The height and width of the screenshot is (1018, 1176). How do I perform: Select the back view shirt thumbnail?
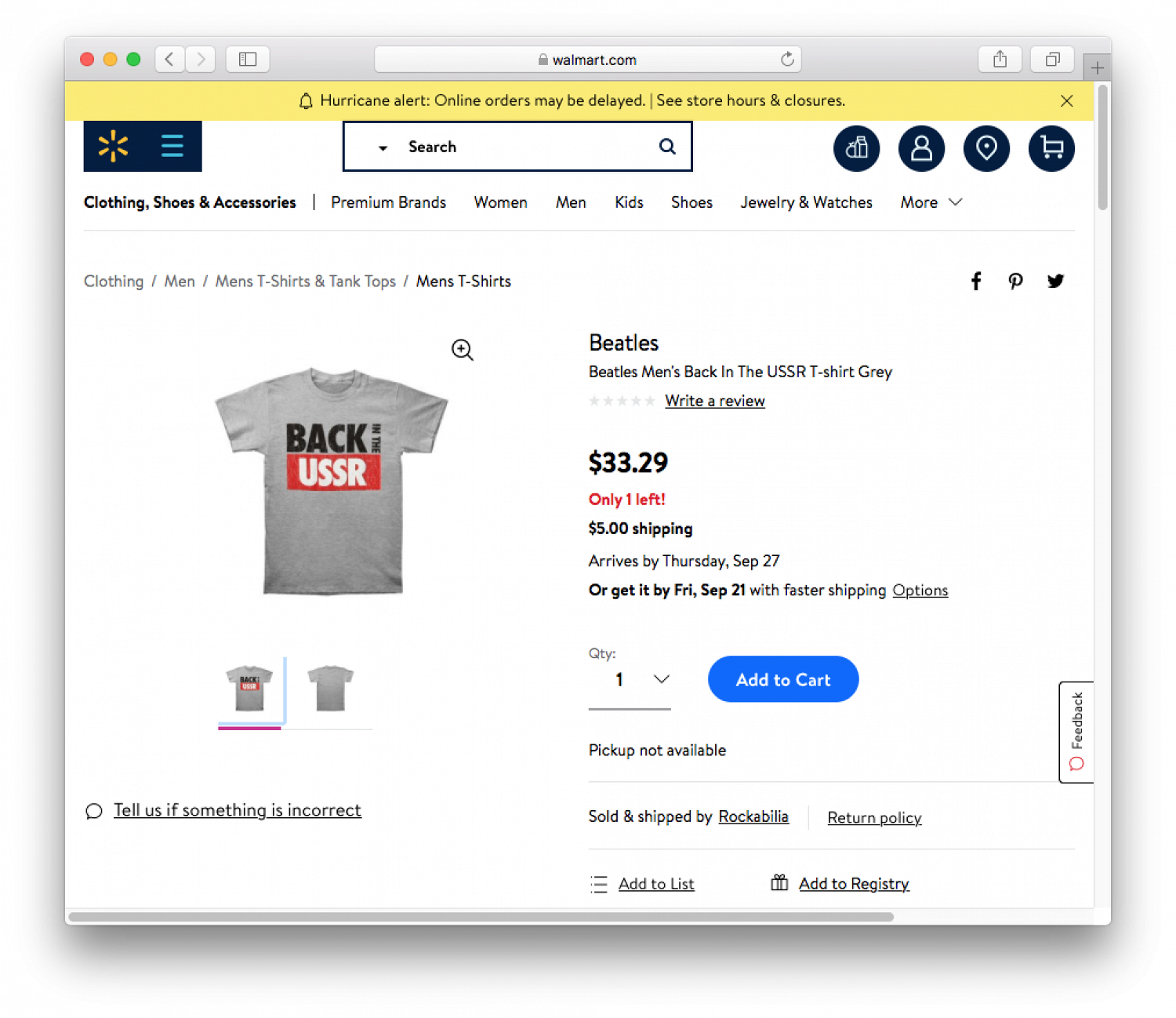click(330, 689)
